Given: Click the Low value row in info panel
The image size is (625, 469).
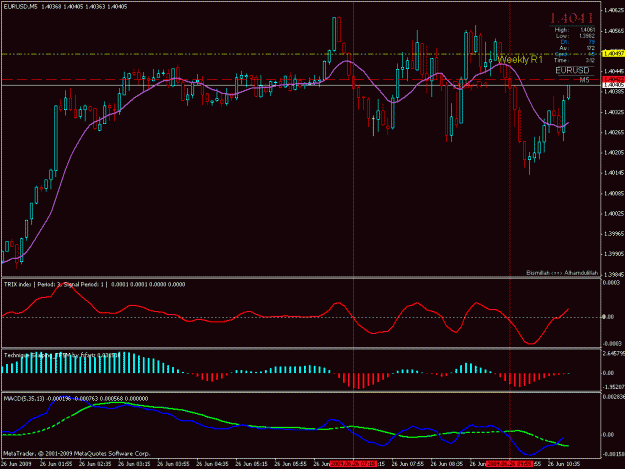Looking at the screenshot, I should (574, 36).
